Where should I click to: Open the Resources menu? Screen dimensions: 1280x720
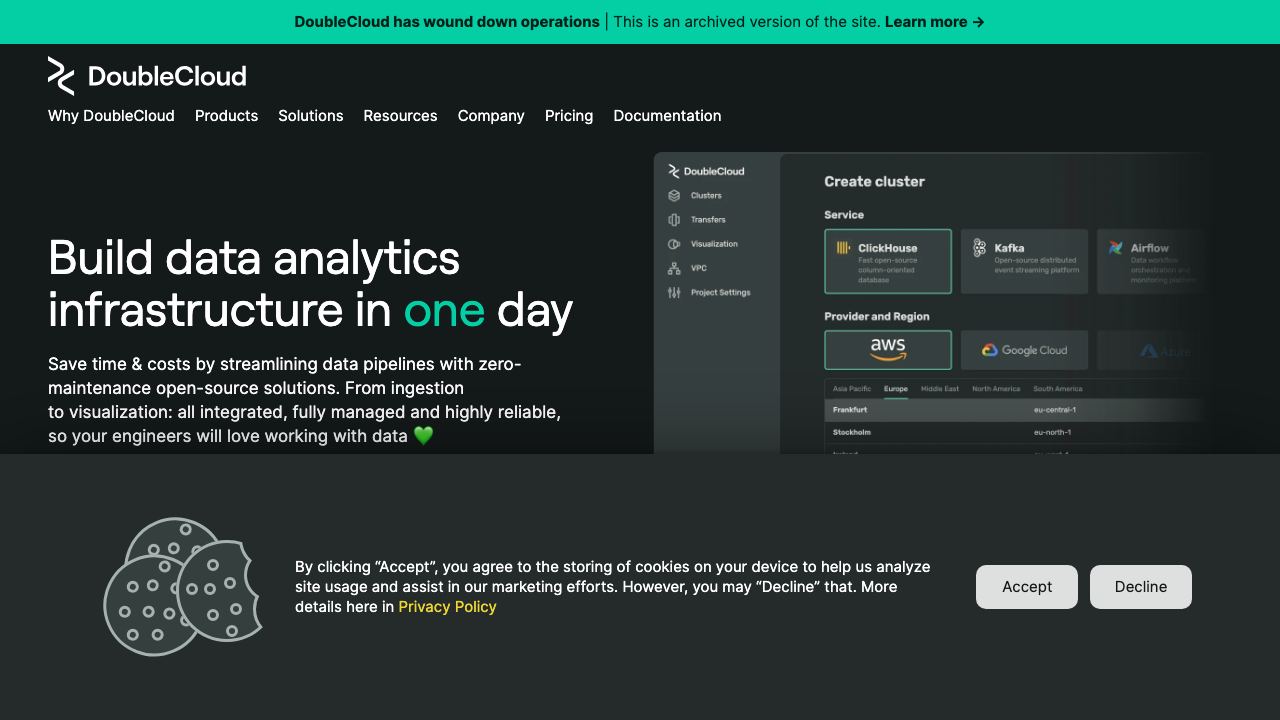point(400,116)
